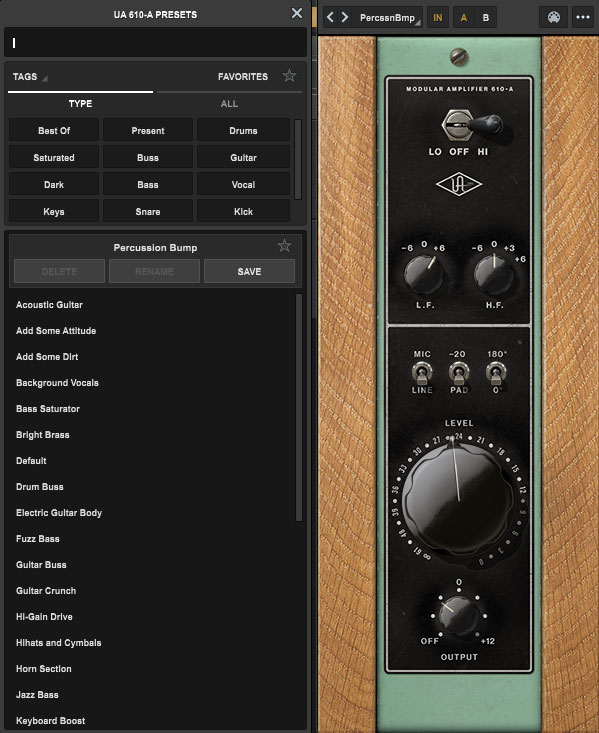Filter presets by Guitar tag

[243, 158]
